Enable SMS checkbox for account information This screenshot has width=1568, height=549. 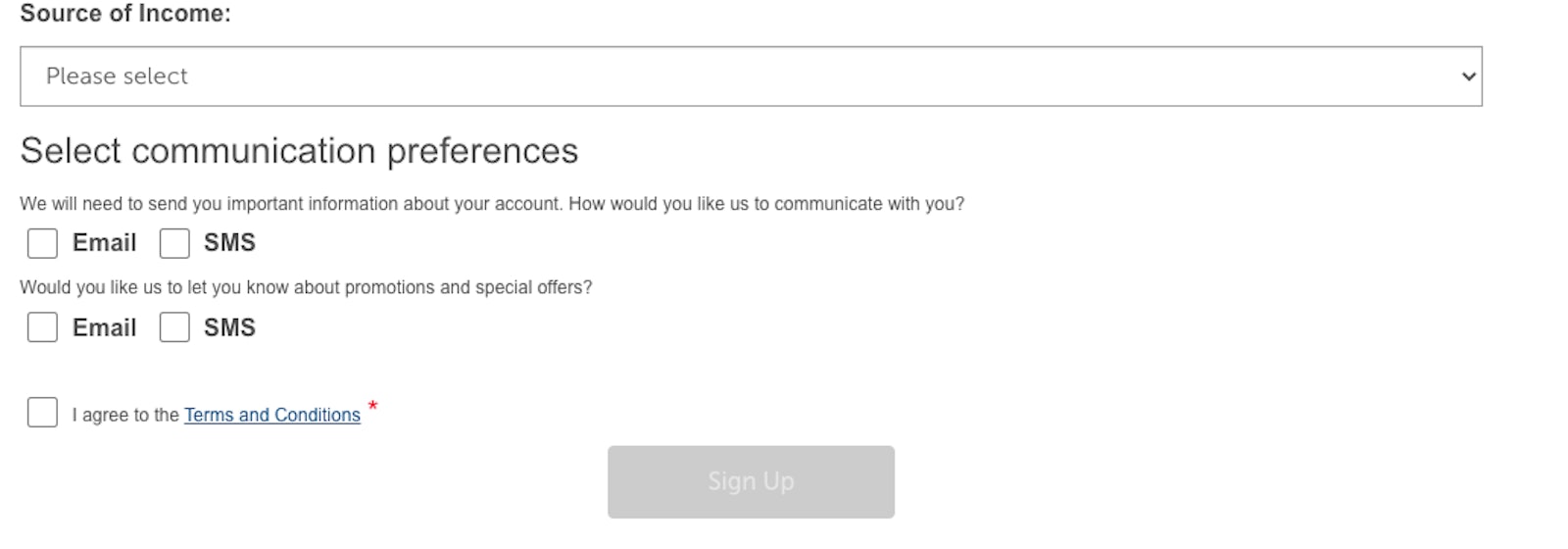[x=174, y=243]
